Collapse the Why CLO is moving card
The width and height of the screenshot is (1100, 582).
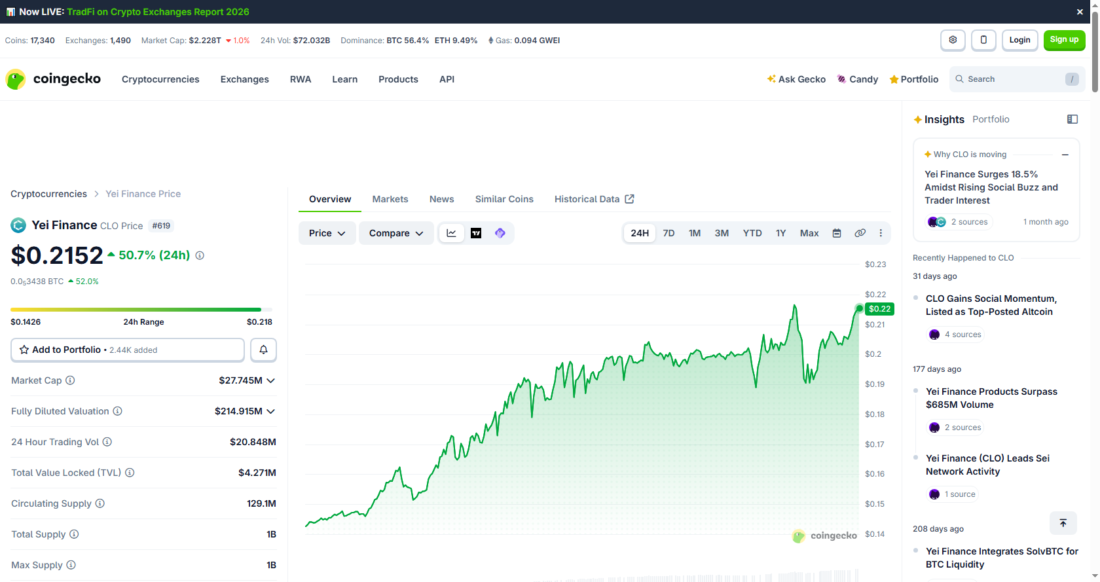point(1065,154)
